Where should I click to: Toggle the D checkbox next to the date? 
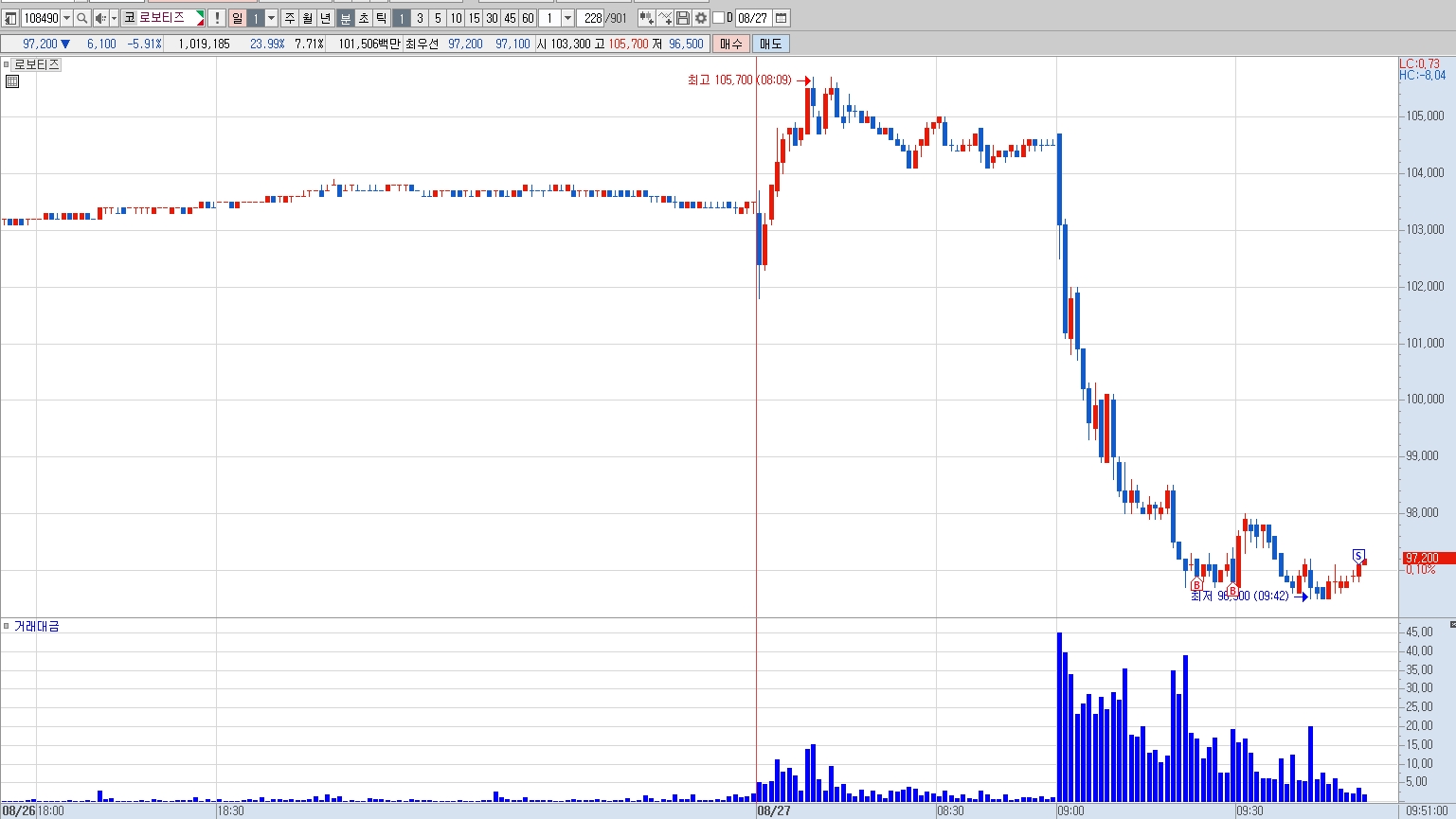[718, 18]
